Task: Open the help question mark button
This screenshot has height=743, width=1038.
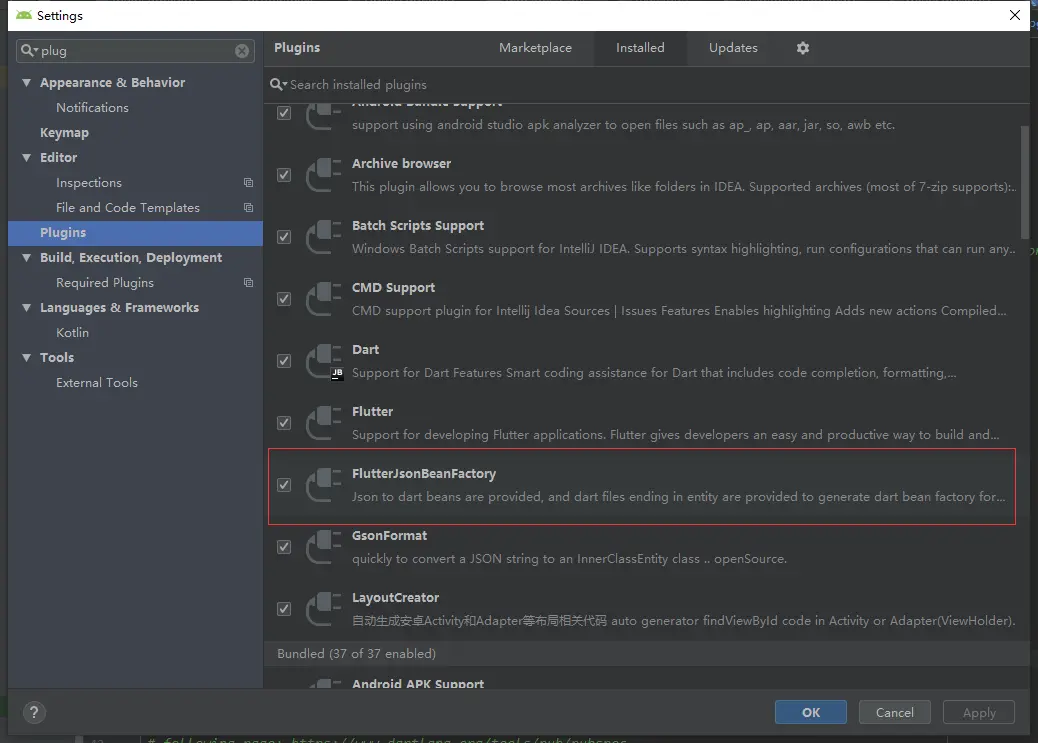Action: coord(34,713)
